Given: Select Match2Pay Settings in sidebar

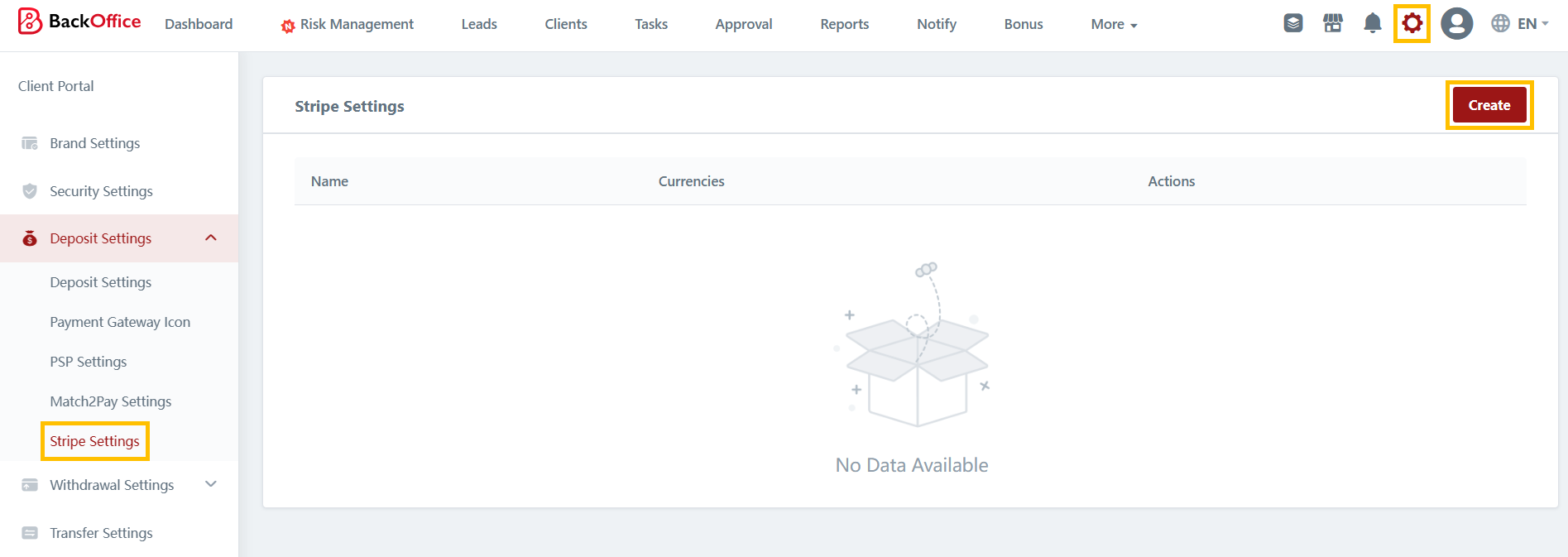Looking at the screenshot, I should 111,401.
